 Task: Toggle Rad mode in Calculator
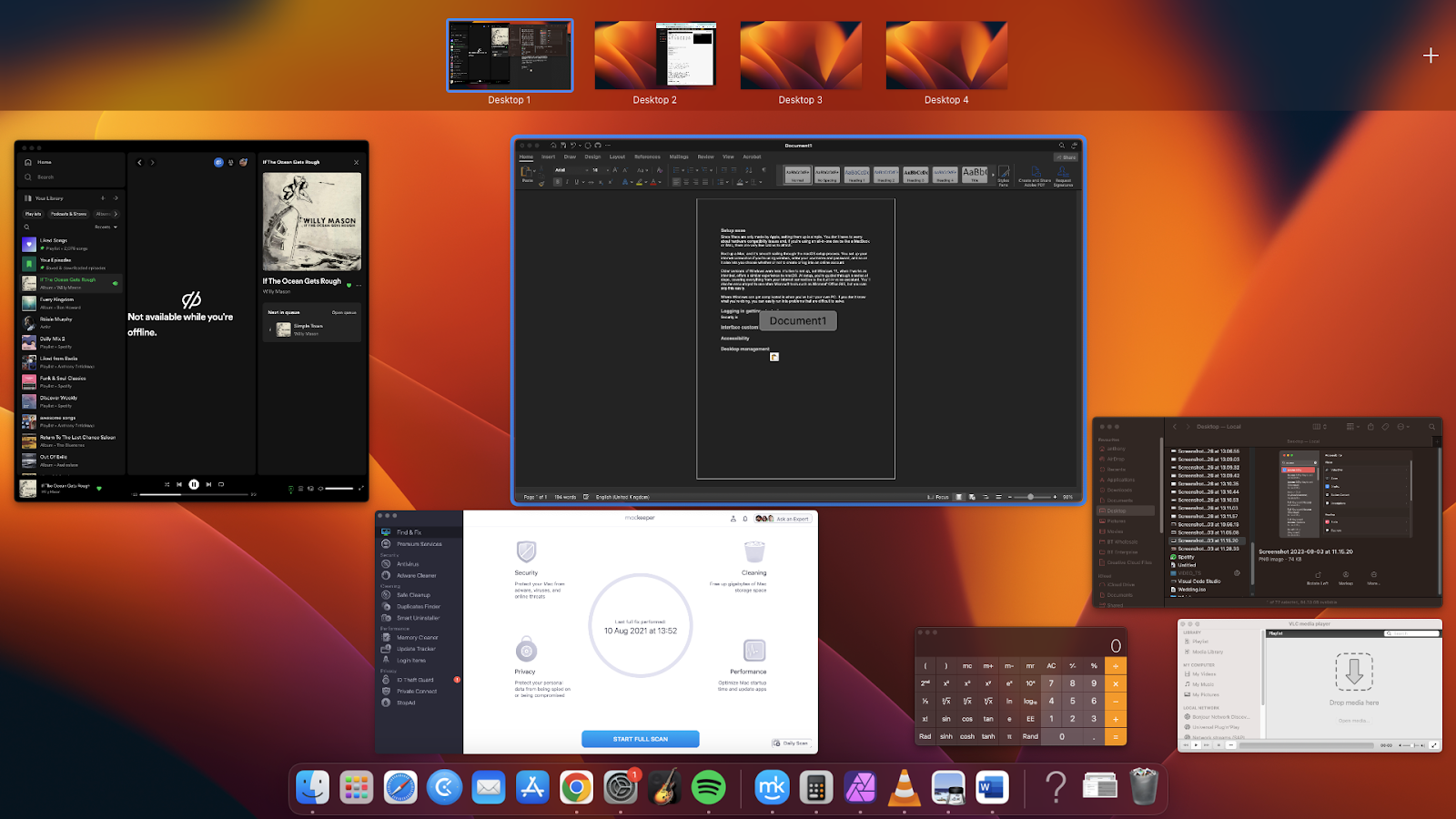point(925,736)
